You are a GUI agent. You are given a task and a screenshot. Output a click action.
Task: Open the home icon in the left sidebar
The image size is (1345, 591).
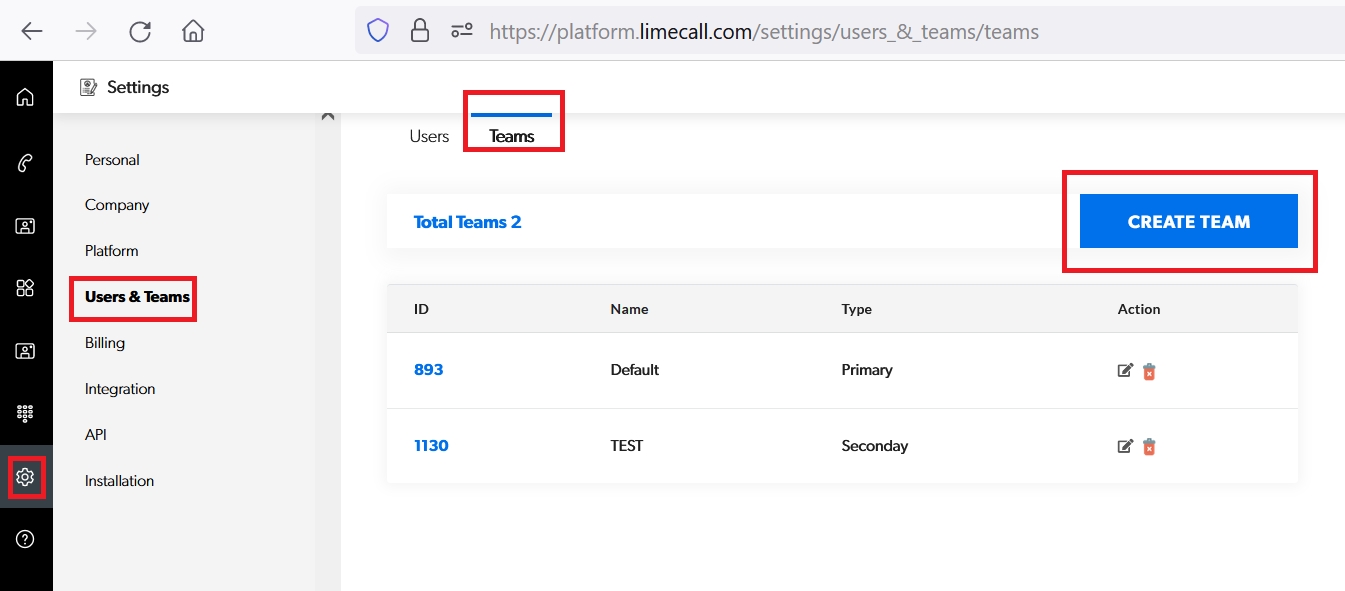point(25,97)
